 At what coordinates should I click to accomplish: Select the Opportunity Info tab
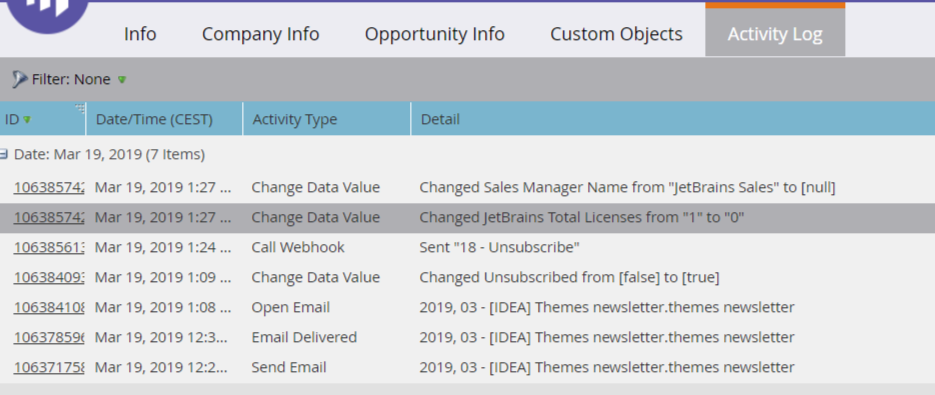[435, 34]
